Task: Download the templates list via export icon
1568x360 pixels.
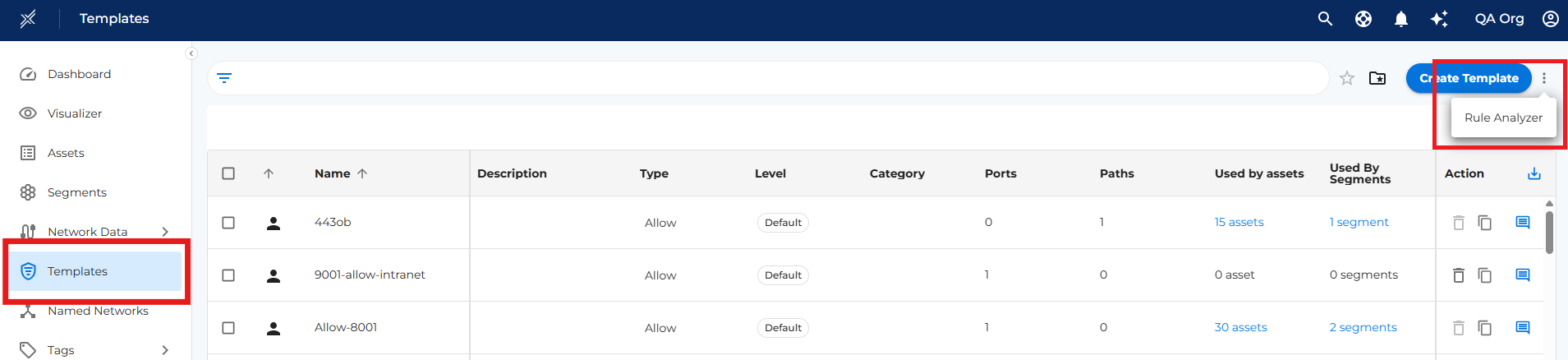Action: point(1534,173)
